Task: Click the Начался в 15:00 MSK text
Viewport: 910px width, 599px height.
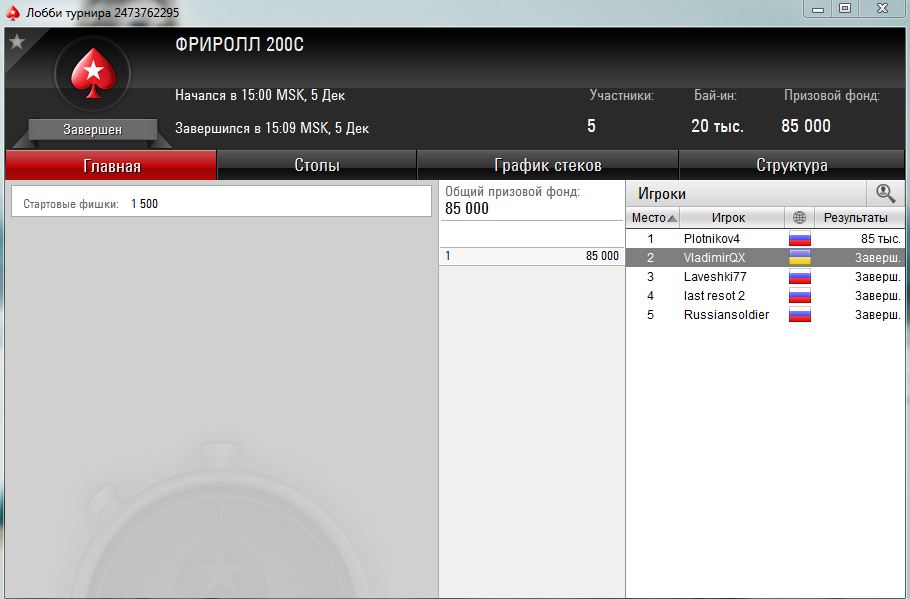Action: coord(260,95)
